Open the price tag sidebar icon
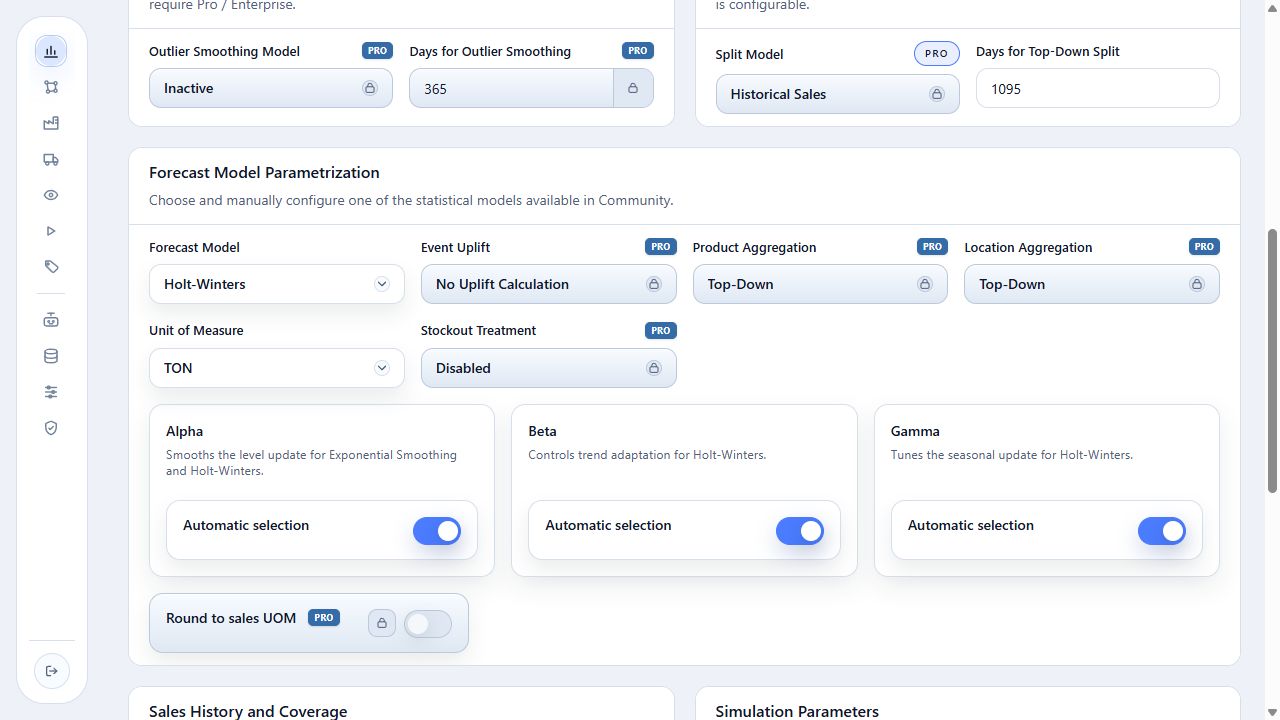1280x720 pixels. pyautogui.click(x=51, y=267)
